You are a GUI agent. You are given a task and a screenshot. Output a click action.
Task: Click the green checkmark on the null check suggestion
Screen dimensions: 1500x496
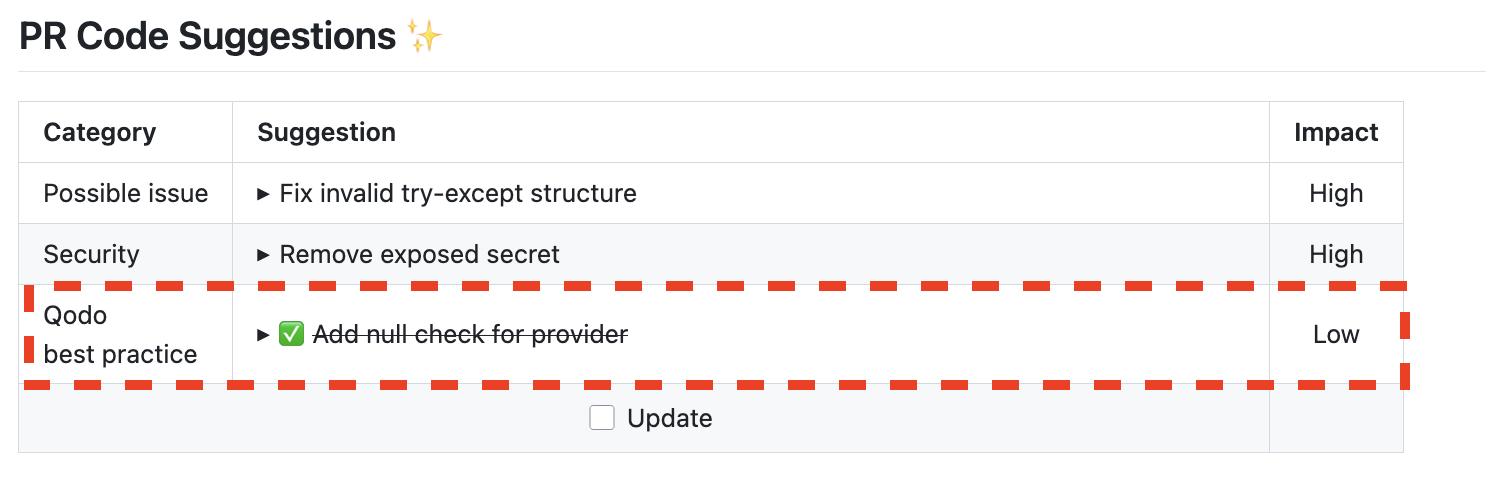click(291, 335)
